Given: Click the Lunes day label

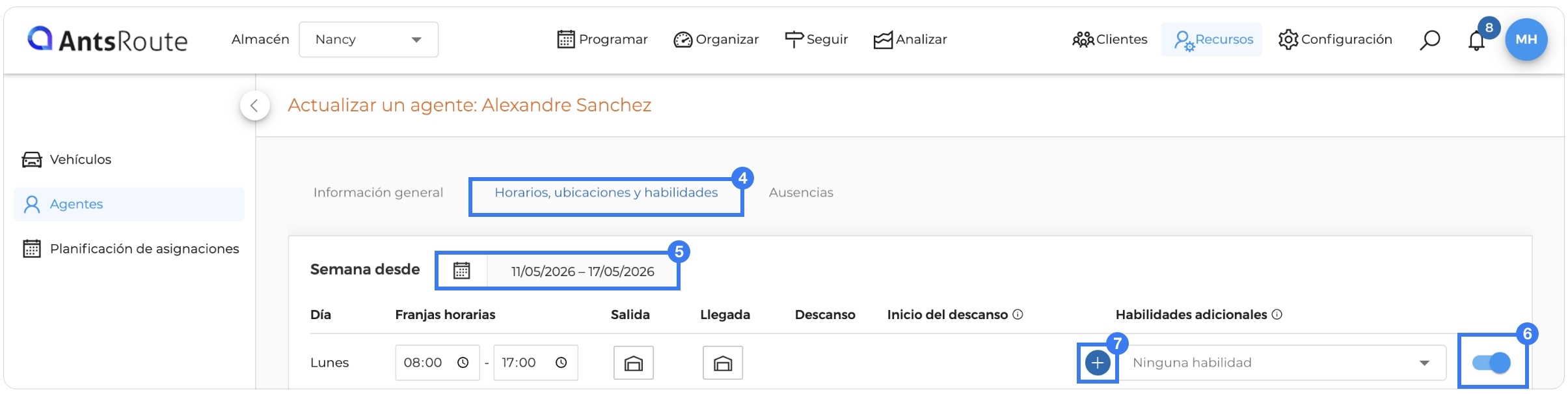Looking at the screenshot, I should click(x=329, y=363).
